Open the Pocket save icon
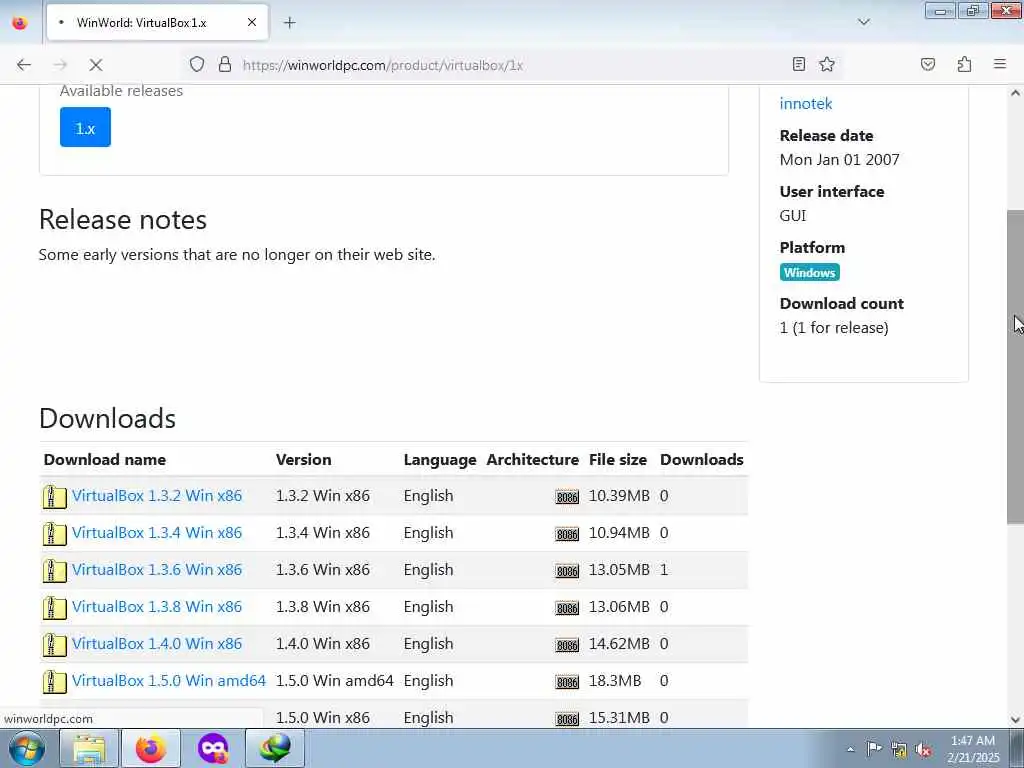This screenshot has width=1024, height=768. tap(928, 64)
